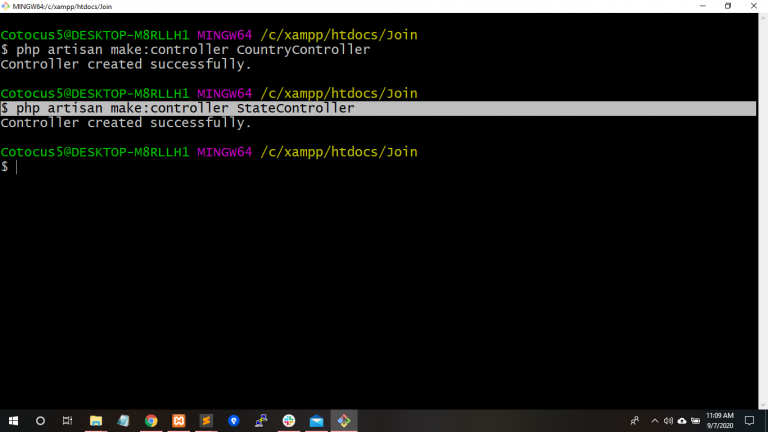Click the 11:09 AM clock and date
This screenshot has height=432, width=768.
click(719, 420)
